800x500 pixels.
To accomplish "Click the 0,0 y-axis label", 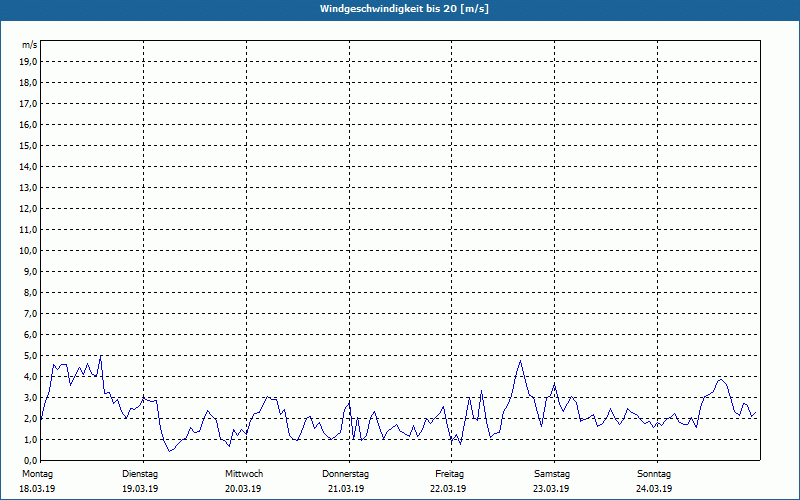I will [x=30, y=461].
